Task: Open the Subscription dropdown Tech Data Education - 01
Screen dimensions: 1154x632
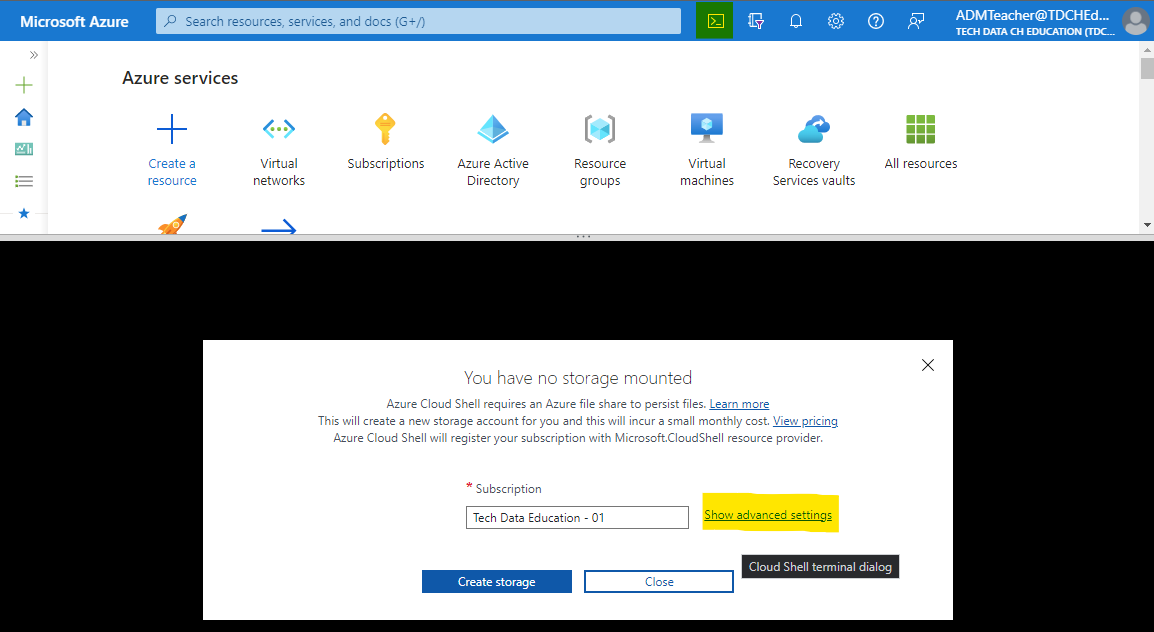Action: coord(577,518)
